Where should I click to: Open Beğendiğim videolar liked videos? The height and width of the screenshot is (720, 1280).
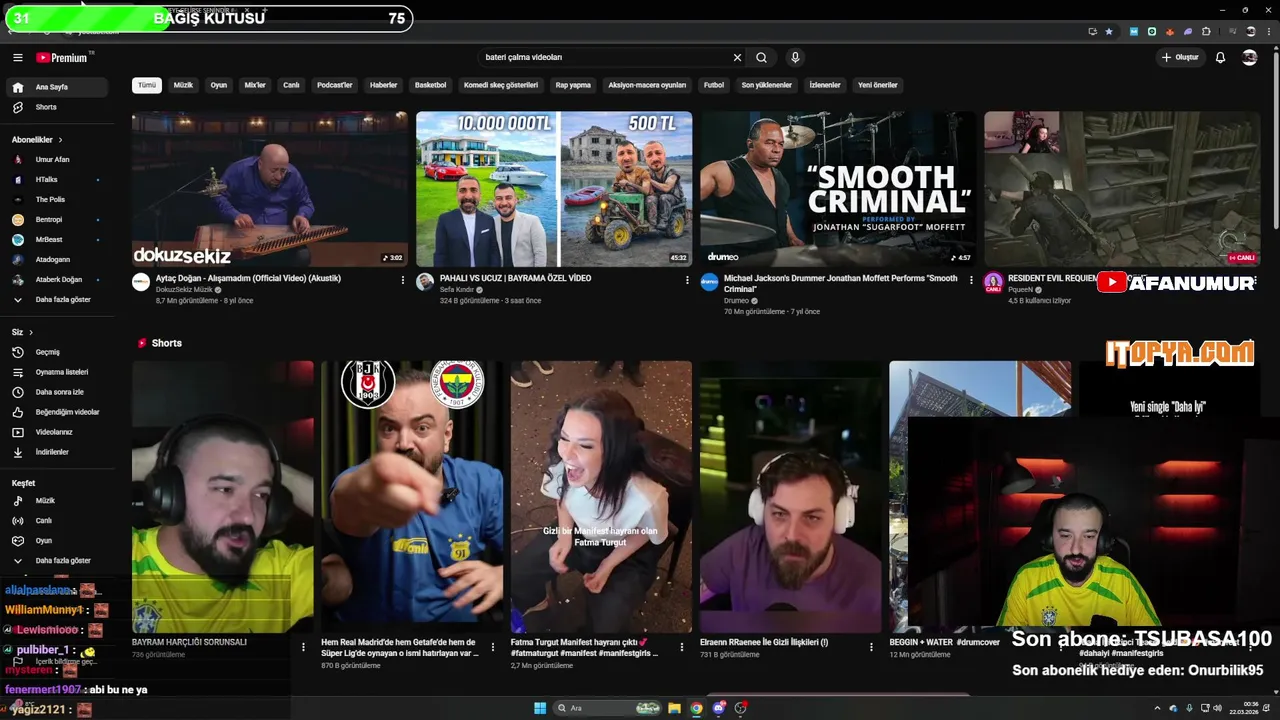pos(57,412)
